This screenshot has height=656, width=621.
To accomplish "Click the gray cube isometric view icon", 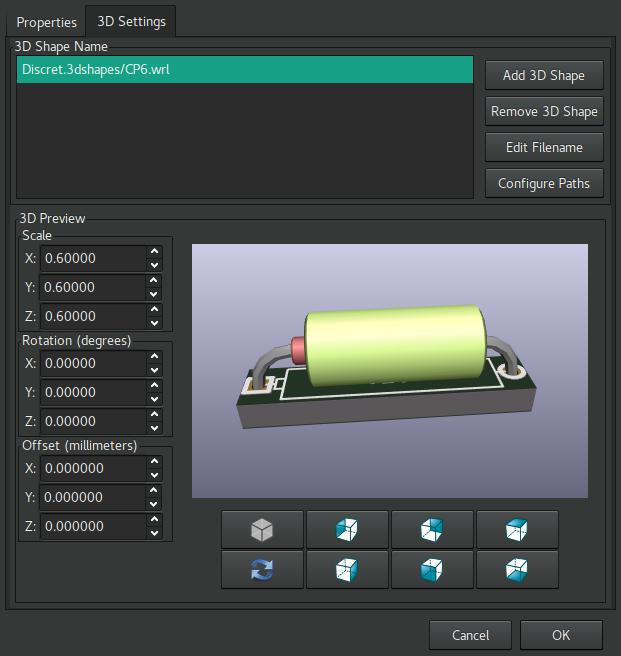I will [262, 529].
